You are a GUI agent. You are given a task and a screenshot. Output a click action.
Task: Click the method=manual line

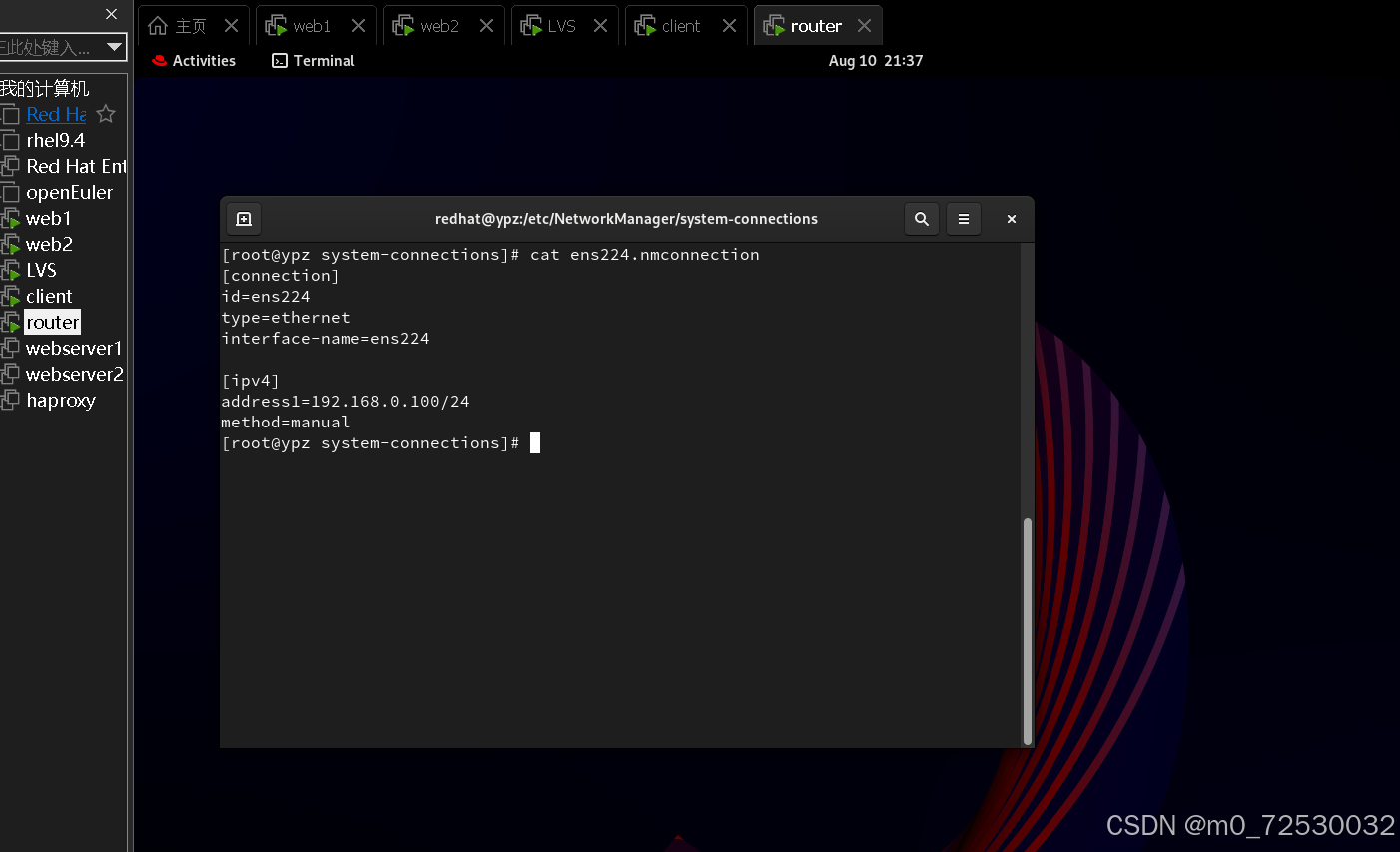286,423
